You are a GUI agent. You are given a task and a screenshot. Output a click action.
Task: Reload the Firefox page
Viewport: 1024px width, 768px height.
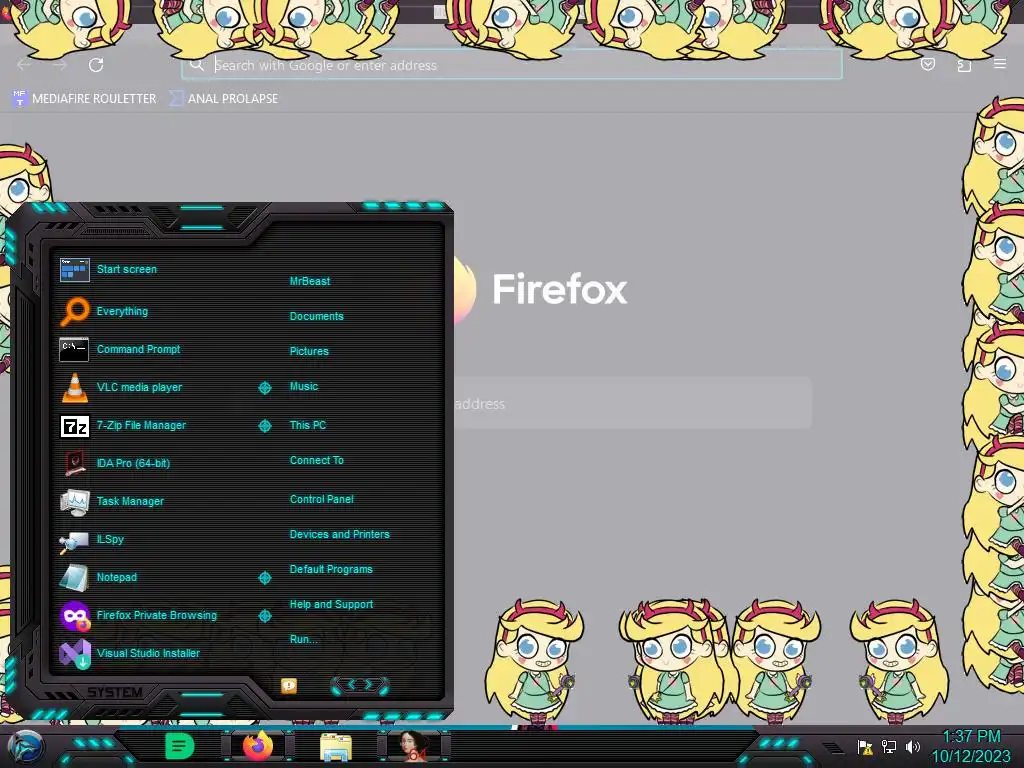coord(96,65)
